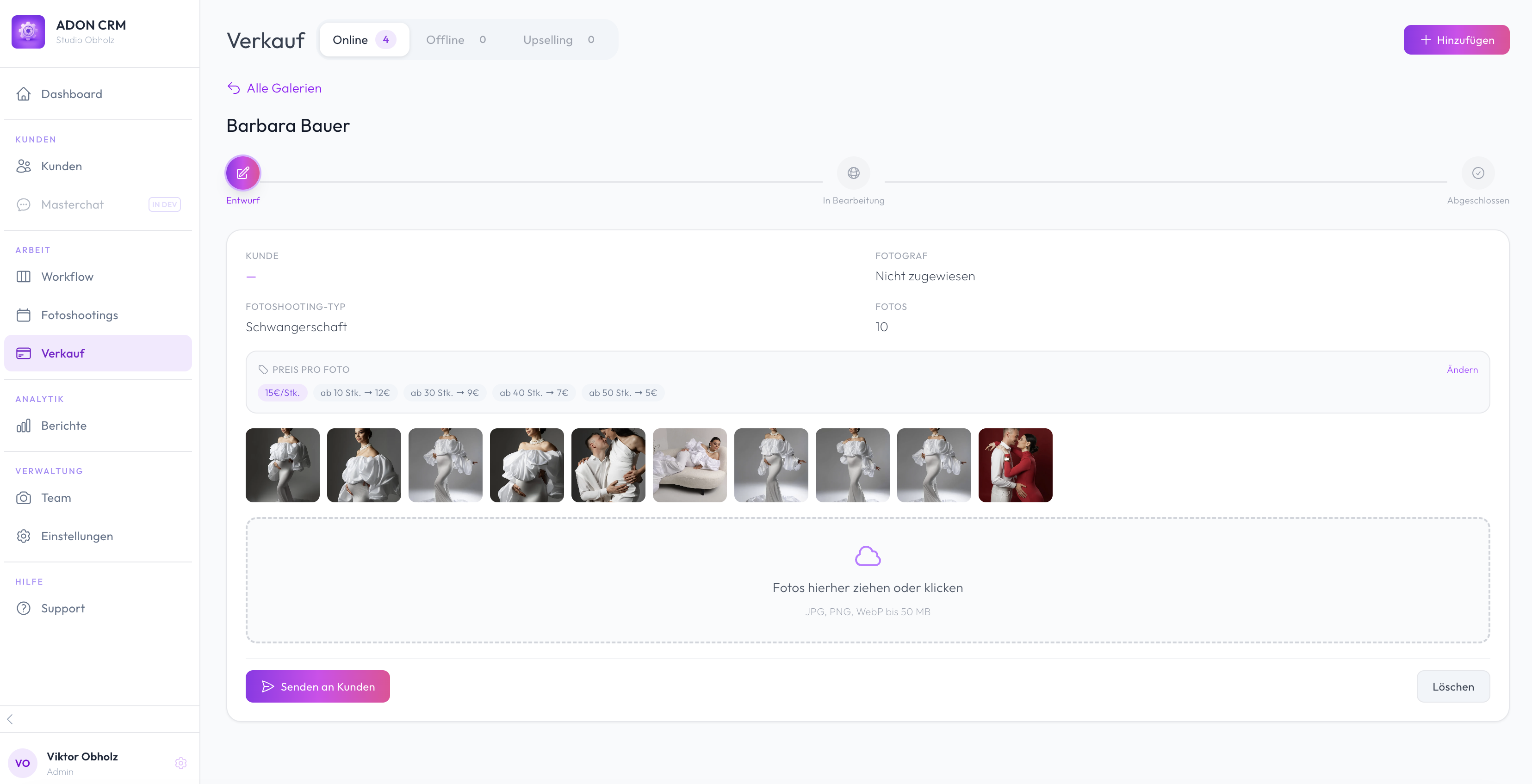The width and height of the screenshot is (1532, 784).
Task: Select the Kunden people icon in sidebar
Action: [x=24, y=166]
